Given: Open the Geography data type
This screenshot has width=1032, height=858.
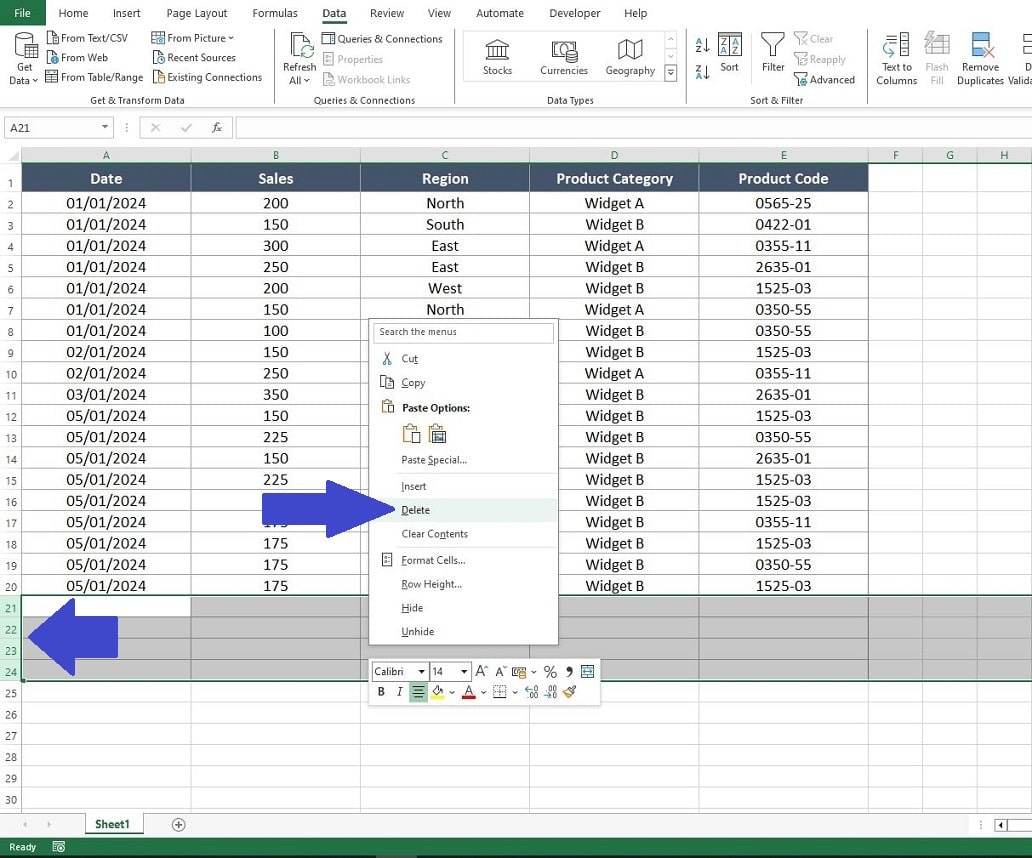Looking at the screenshot, I should [629, 57].
